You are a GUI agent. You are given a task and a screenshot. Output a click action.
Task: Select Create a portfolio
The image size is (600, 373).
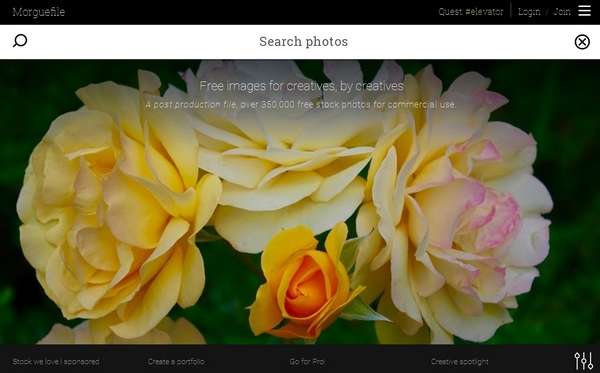[176, 362]
